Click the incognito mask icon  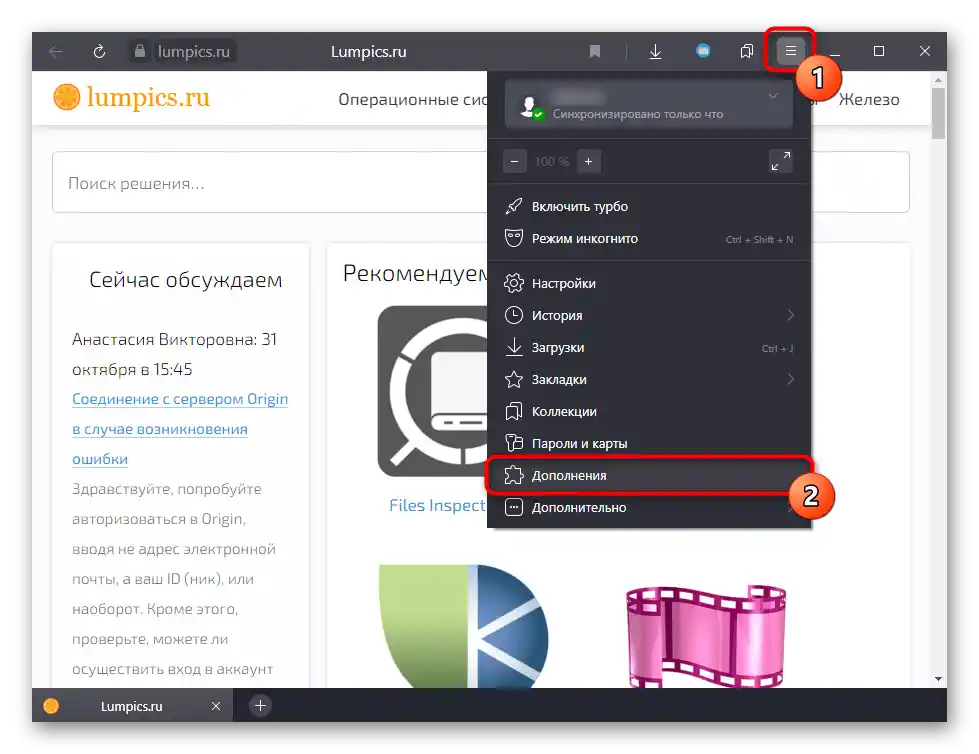[514, 238]
